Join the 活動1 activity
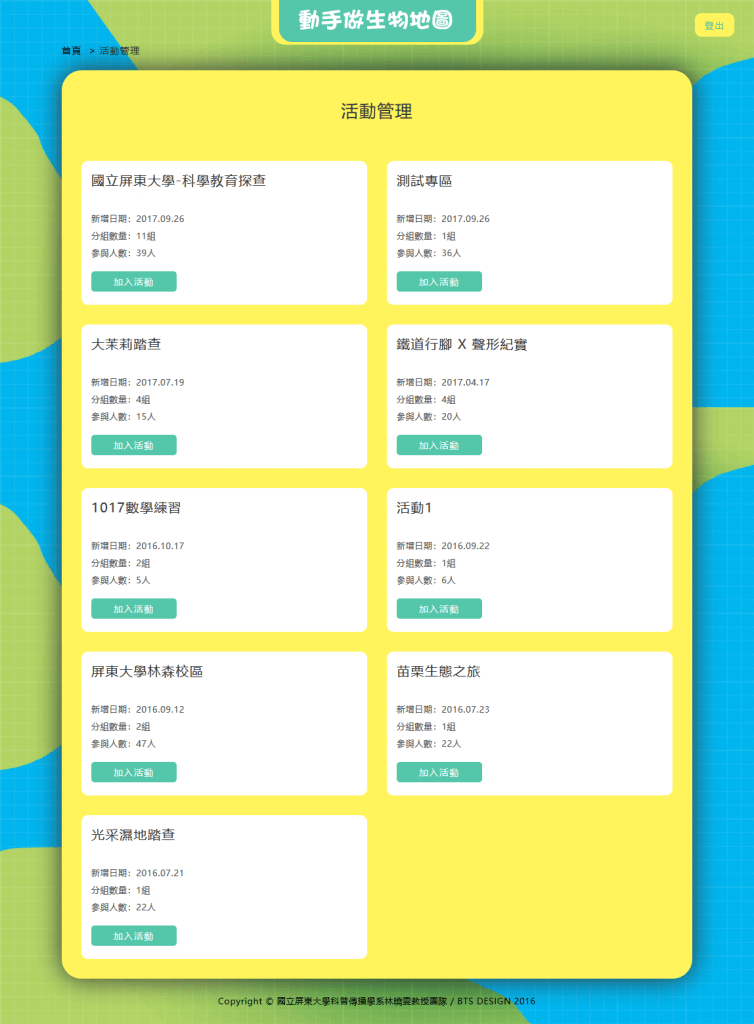Viewport: 754px width, 1024px height. click(x=439, y=609)
